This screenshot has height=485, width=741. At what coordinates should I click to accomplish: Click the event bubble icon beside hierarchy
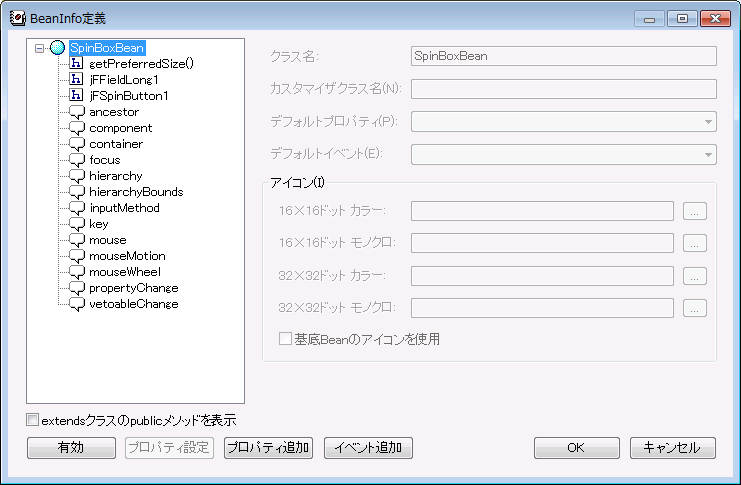(77, 177)
